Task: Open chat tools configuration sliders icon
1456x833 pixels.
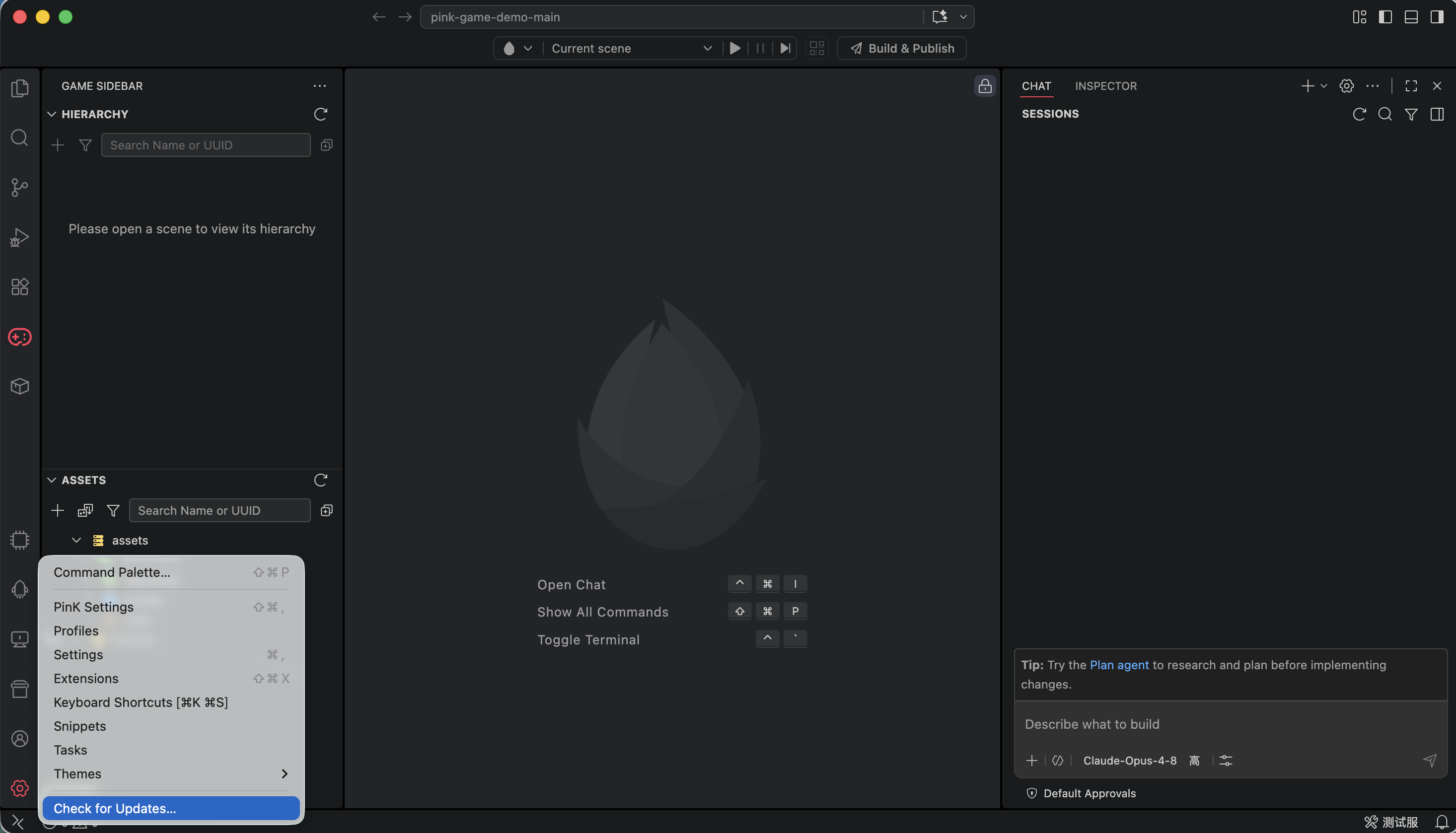Action: [1226, 761]
